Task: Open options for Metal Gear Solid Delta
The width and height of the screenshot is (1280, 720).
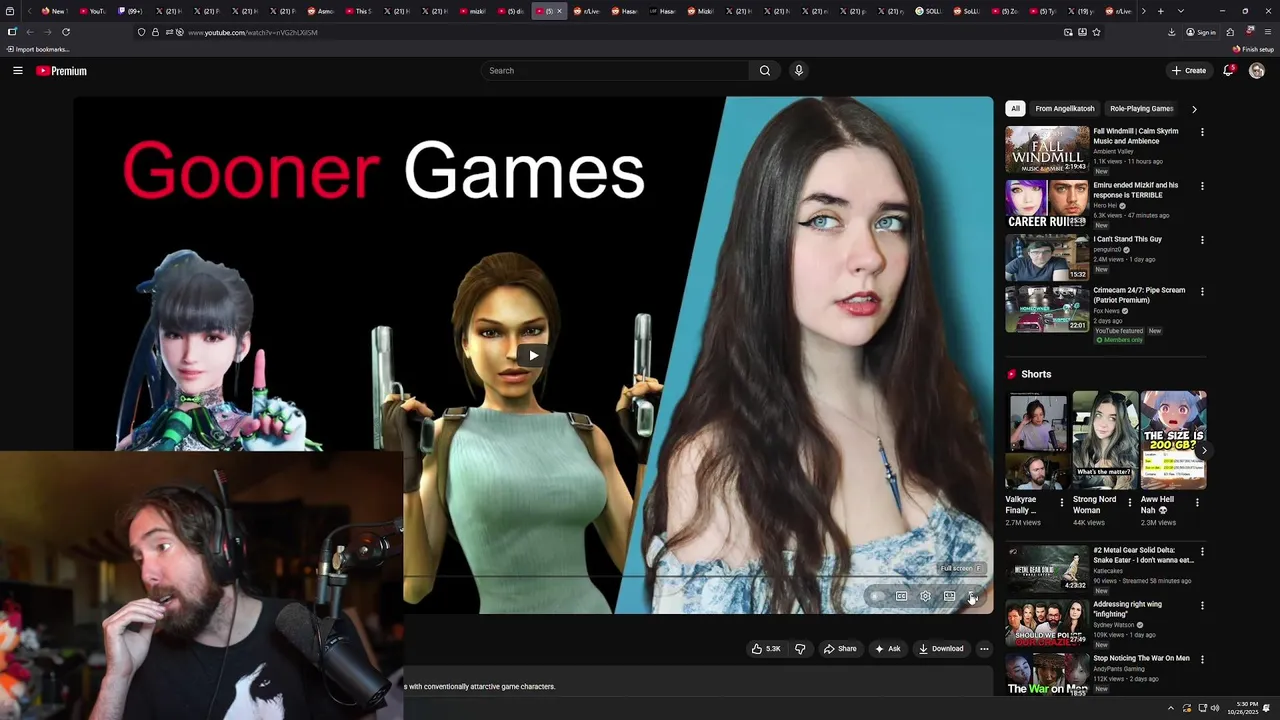Action: pos(1202,552)
